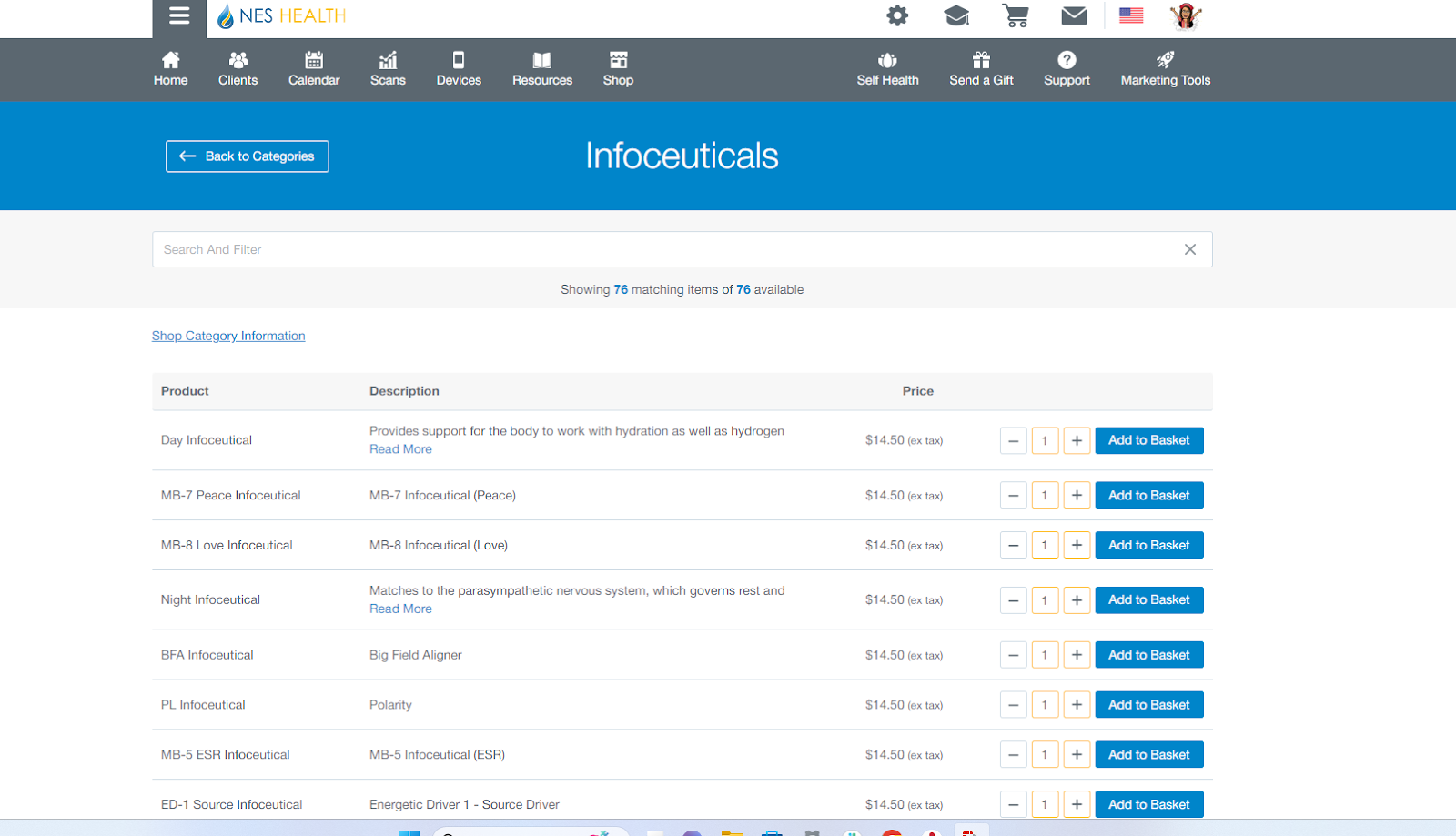Add PL Infoceutical to basket
The height and width of the screenshot is (836, 1456).
click(1149, 705)
